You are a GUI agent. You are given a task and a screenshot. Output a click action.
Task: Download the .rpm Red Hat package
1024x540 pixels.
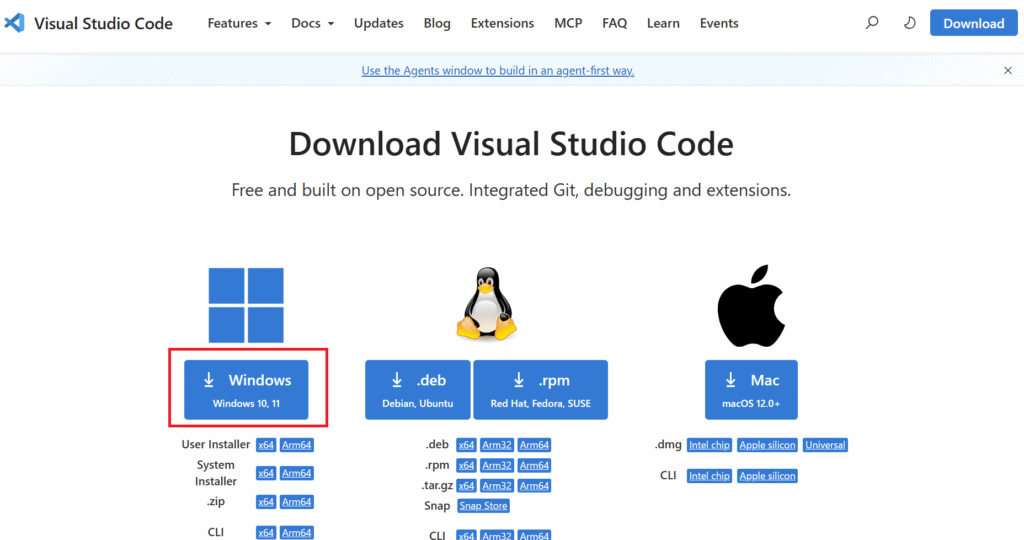(541, 390)
